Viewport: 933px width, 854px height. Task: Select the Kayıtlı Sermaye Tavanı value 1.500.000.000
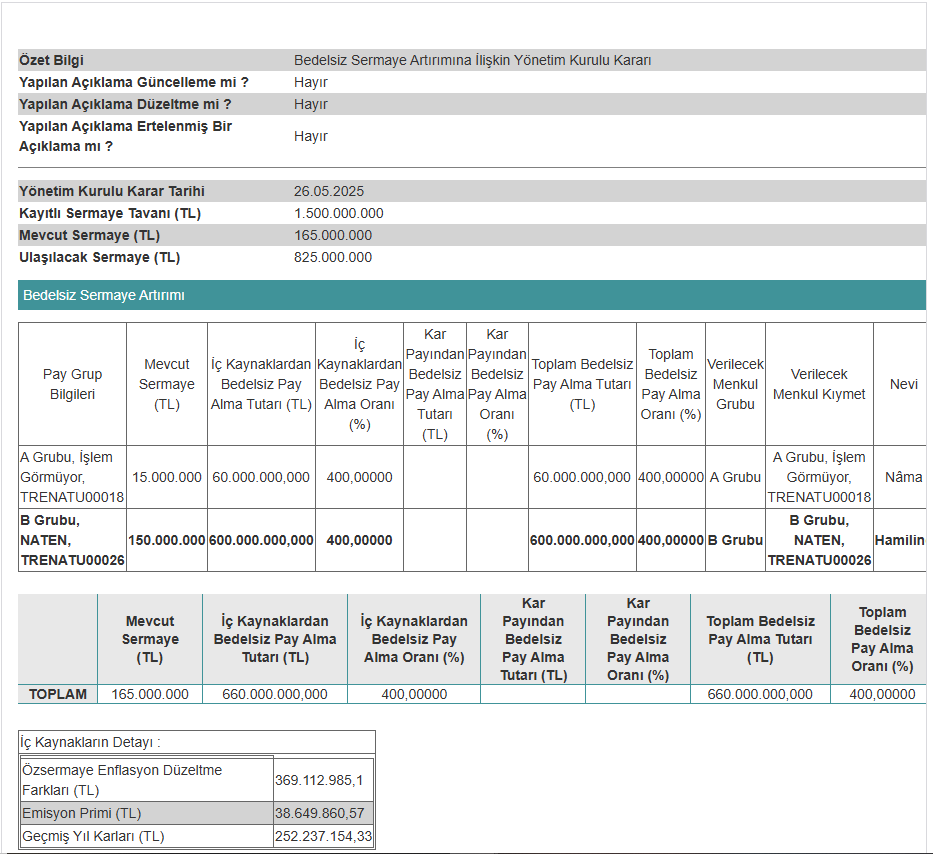coord(338,213)
